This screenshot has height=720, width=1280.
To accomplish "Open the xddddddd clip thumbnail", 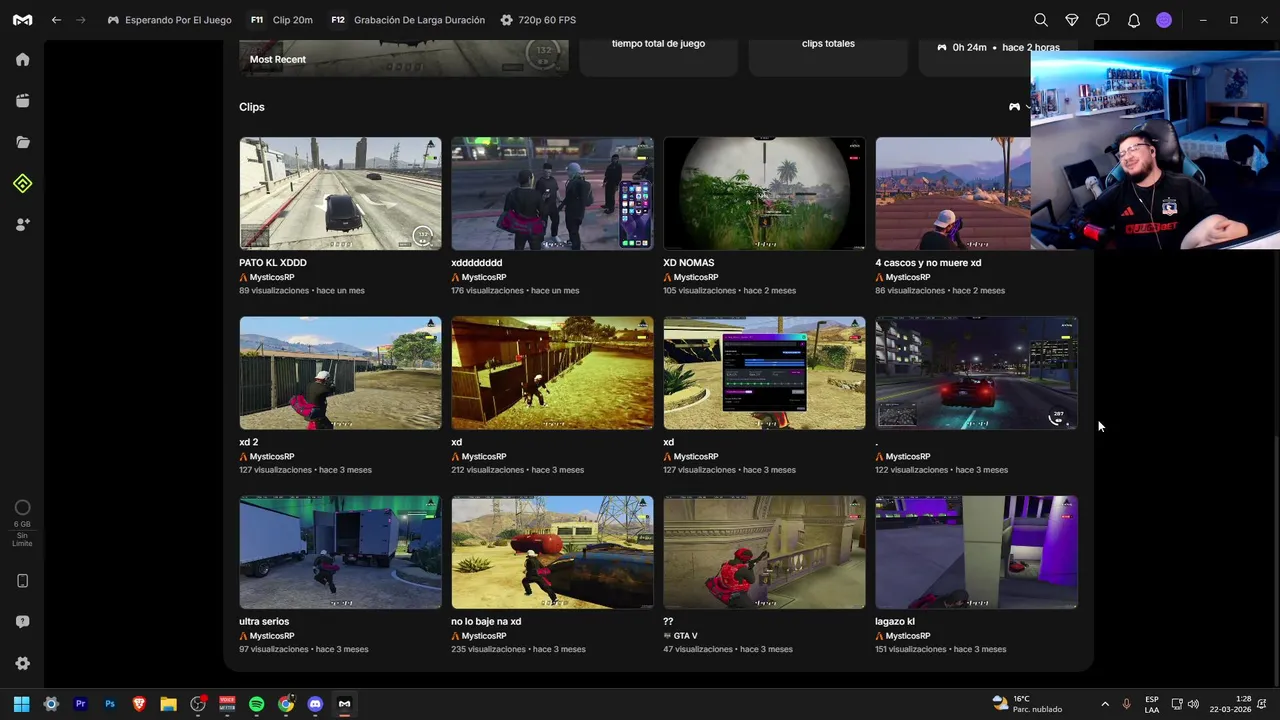I will 552,193.
